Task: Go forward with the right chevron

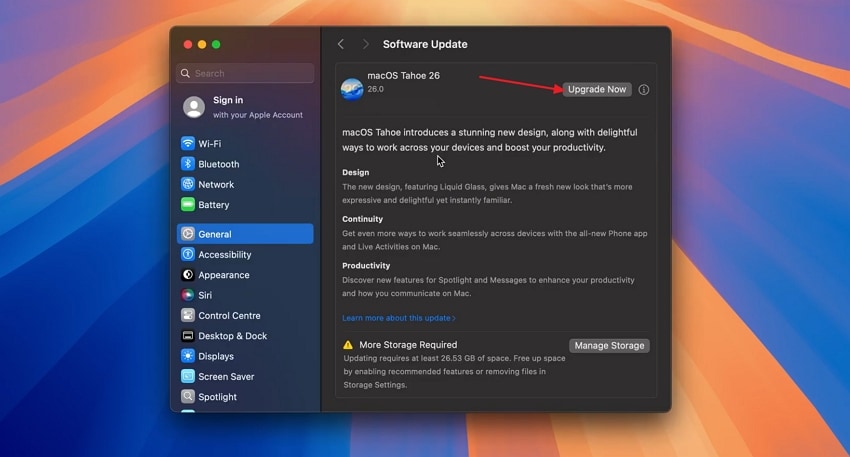Action: (365, 44)
